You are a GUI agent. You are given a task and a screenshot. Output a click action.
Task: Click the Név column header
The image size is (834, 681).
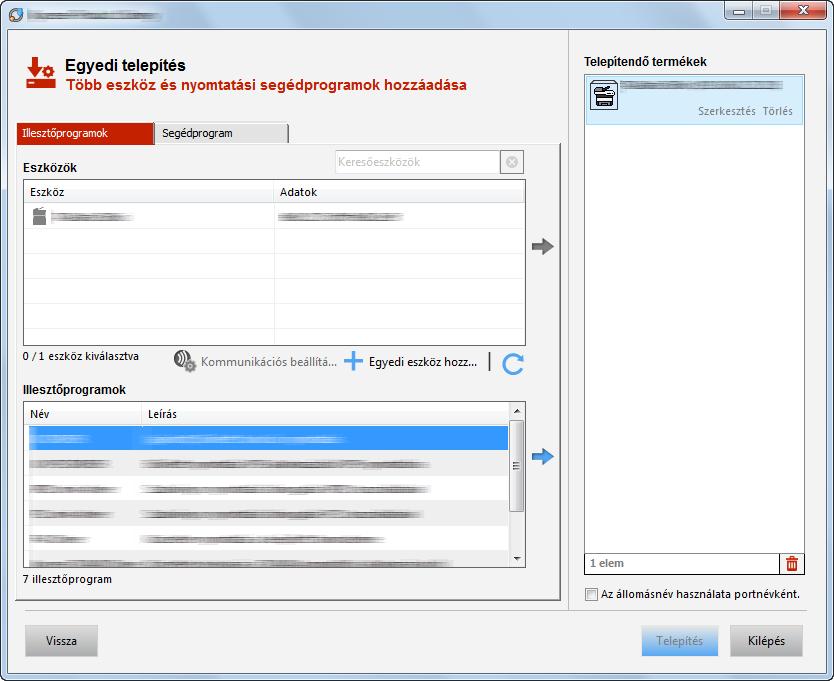pos(83,414)
